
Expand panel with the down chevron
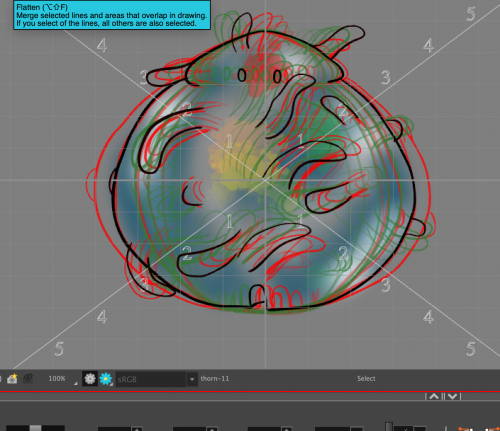[452, 396]
